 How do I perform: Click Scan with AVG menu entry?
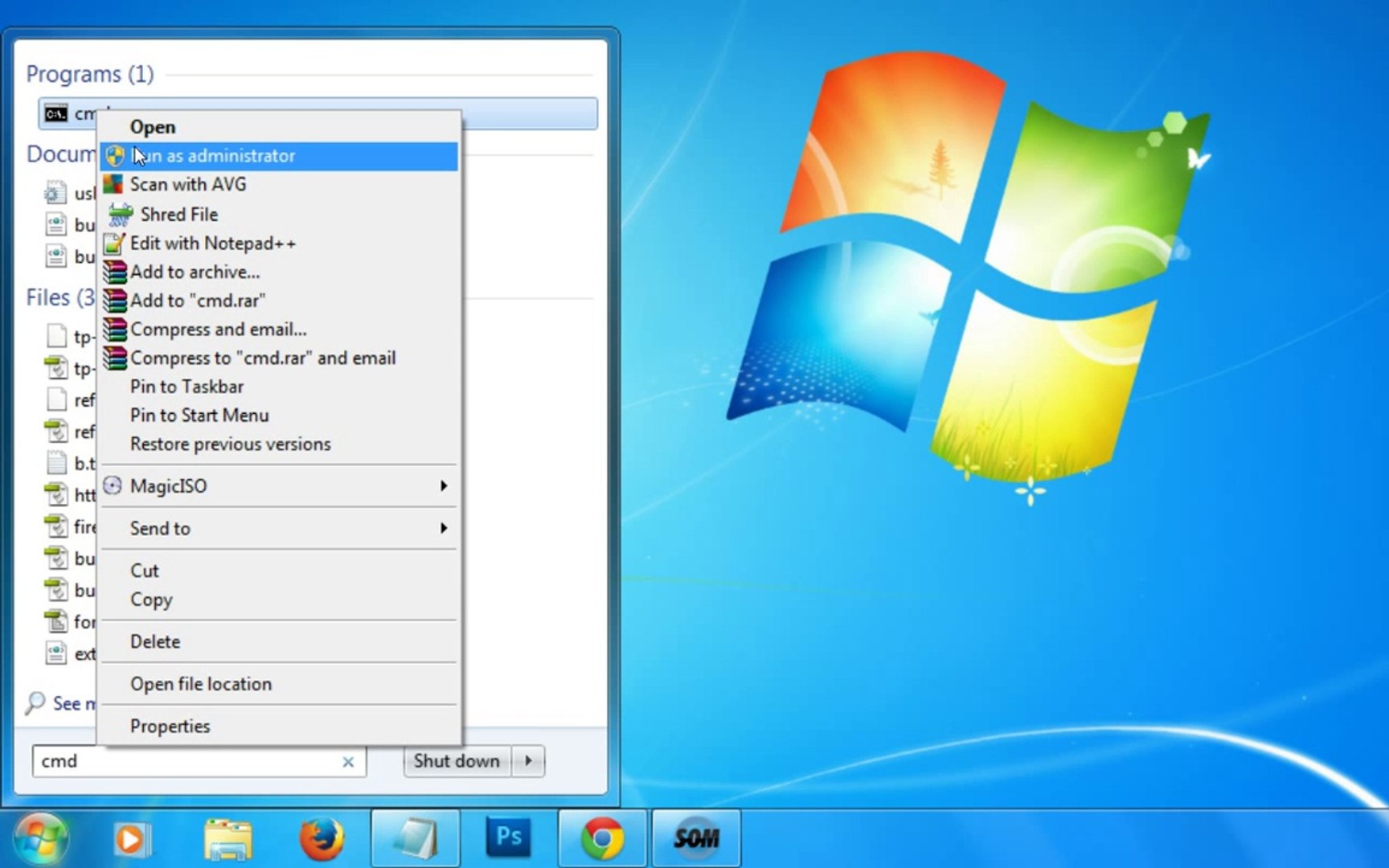[x=279, y=185]
